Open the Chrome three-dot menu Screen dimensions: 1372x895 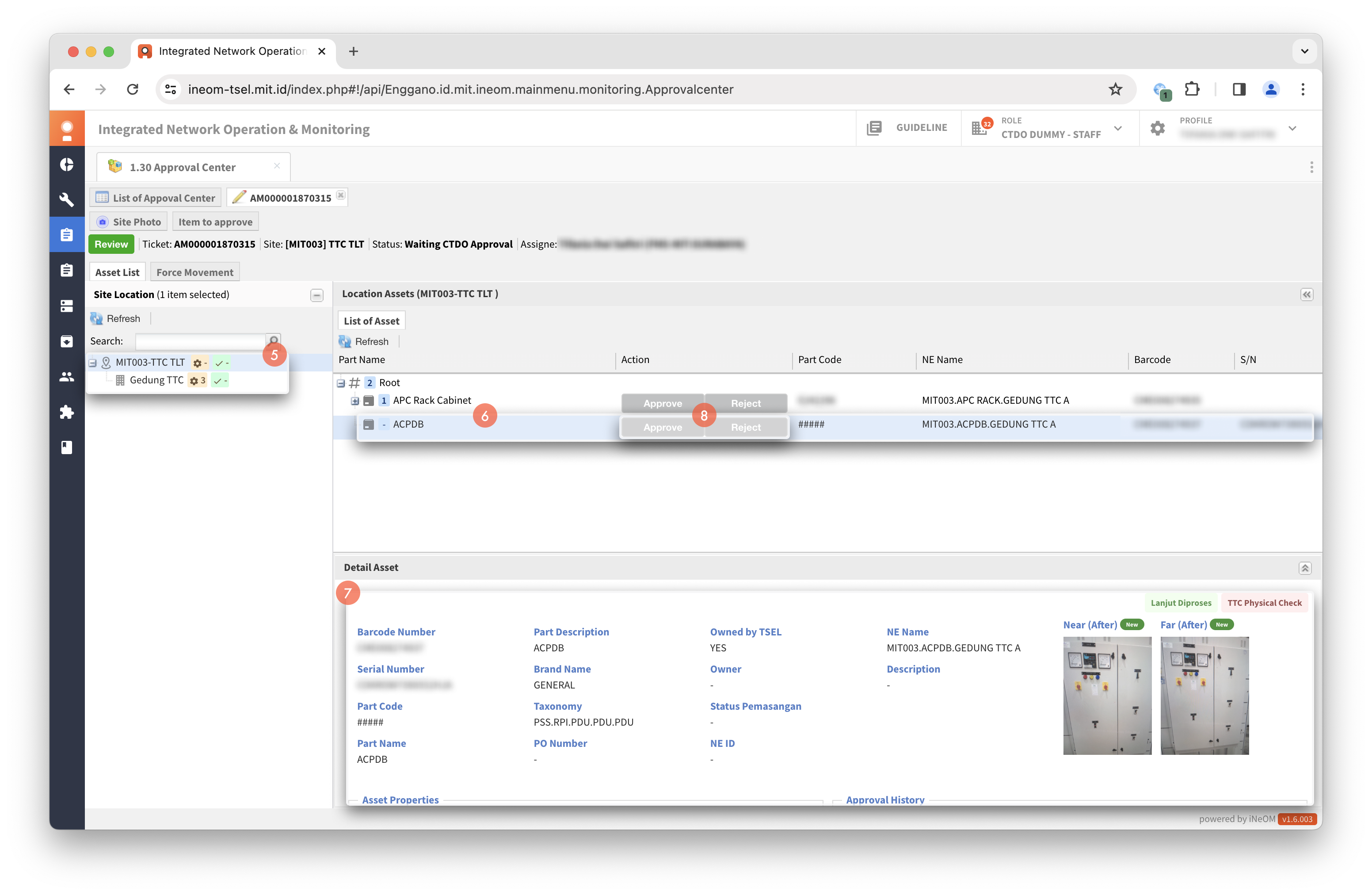[x=1302, y=89]
